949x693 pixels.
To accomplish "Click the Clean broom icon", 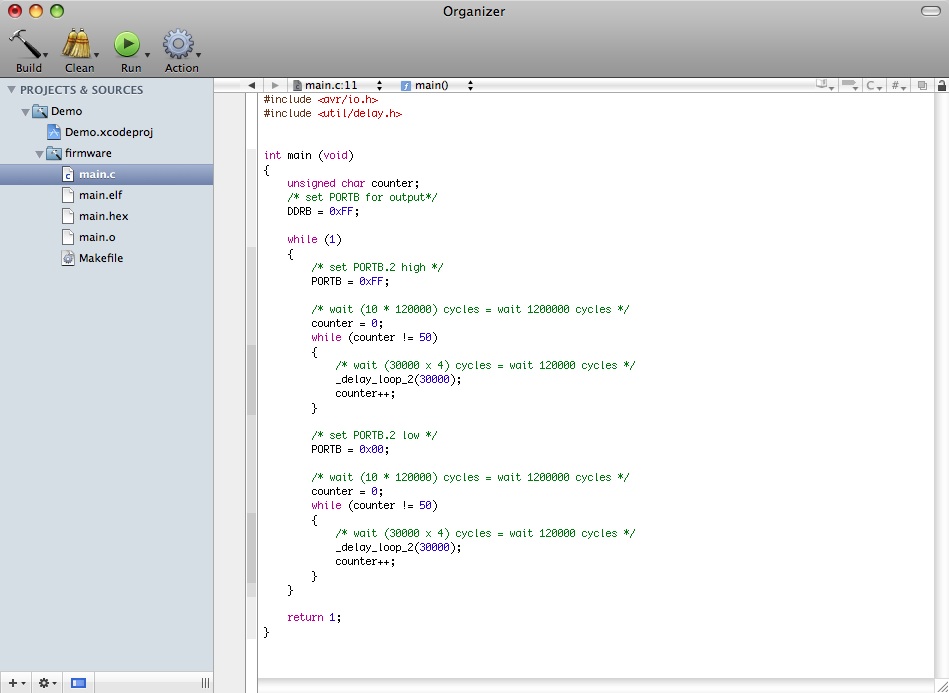I will pos(77,44).
